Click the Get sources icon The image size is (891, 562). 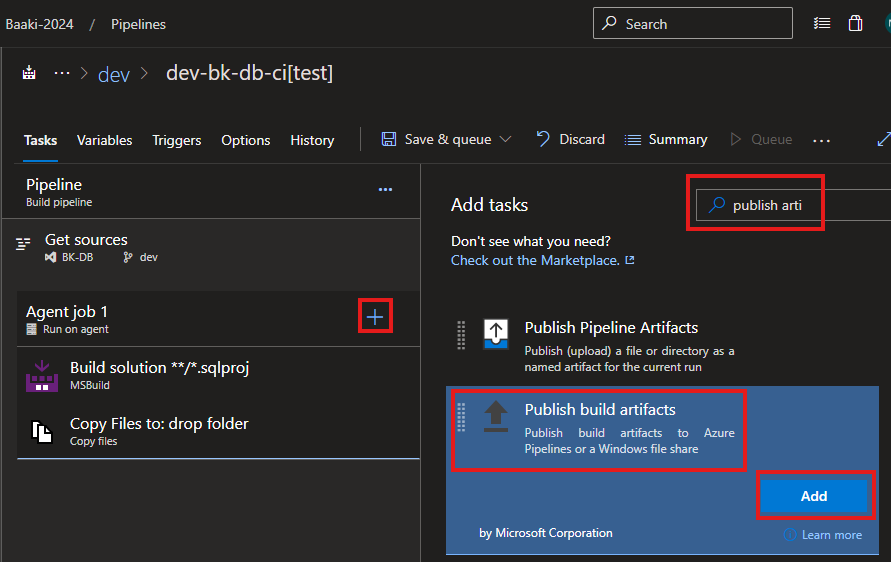click(x=23, y=244)
